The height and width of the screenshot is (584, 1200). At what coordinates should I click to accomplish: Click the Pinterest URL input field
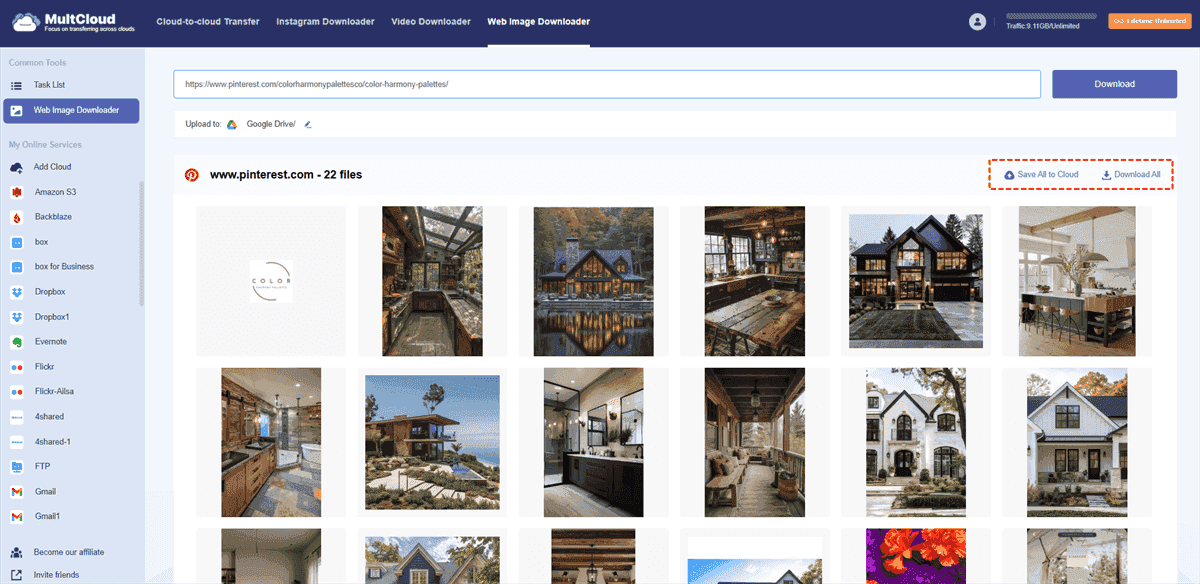tap(607, 84)
